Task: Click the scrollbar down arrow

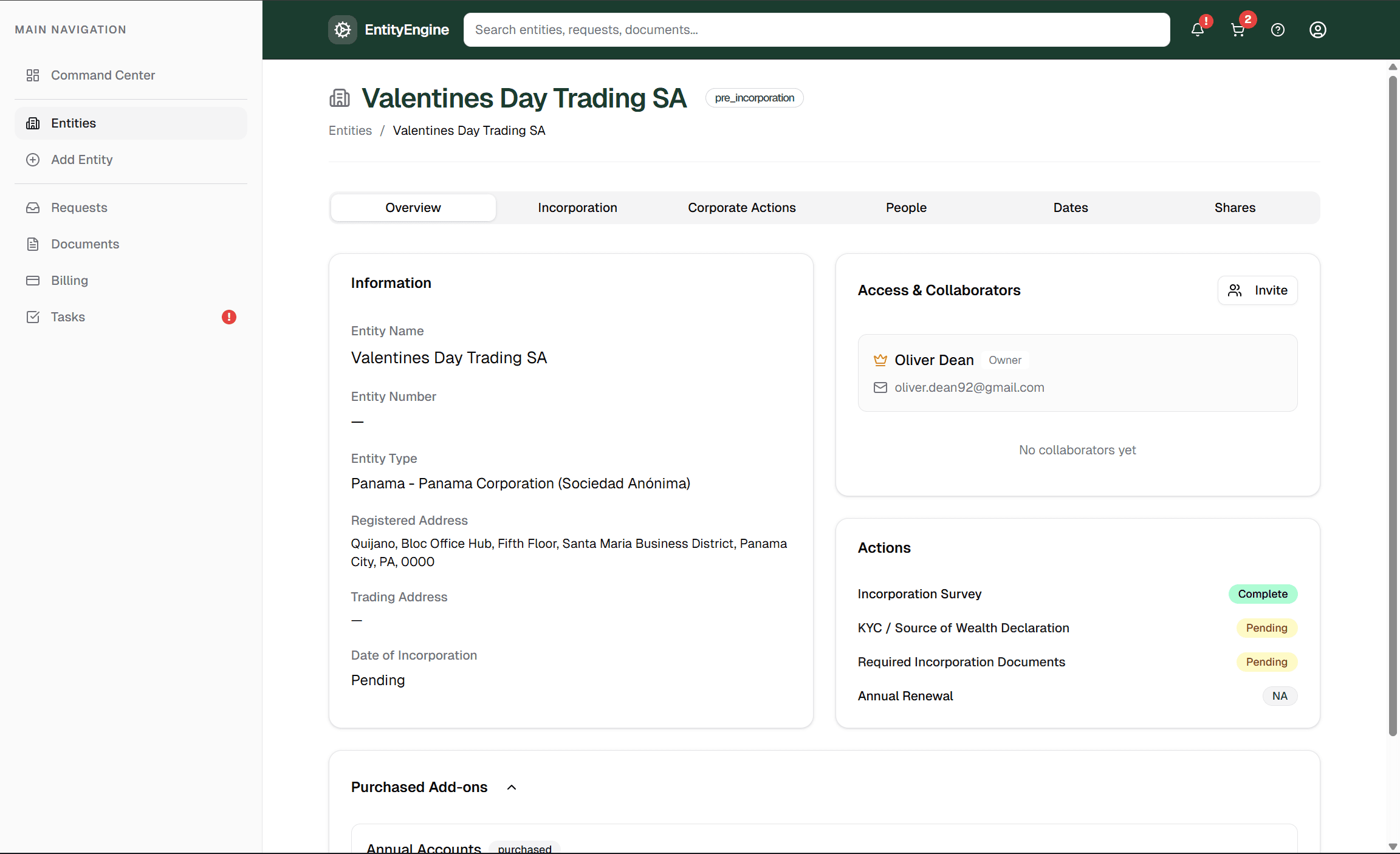Action: coord(1392,846)
